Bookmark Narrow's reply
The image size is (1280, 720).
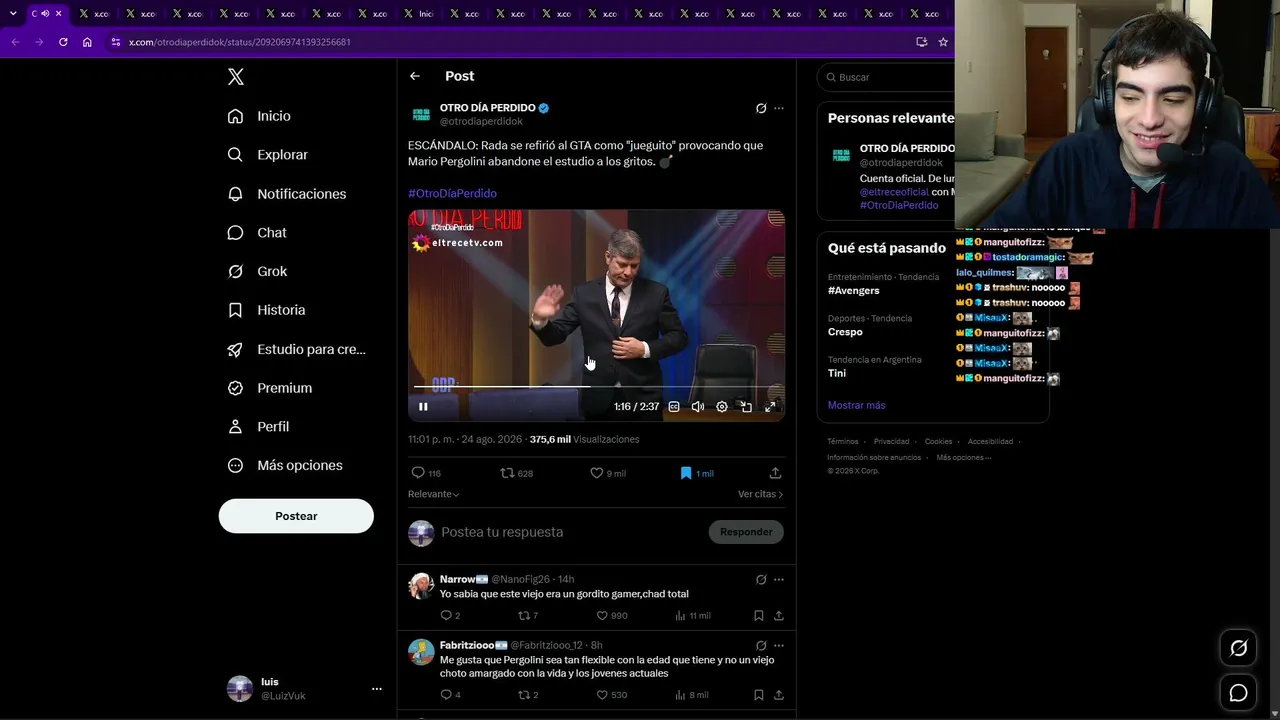(x=758, y=616)
